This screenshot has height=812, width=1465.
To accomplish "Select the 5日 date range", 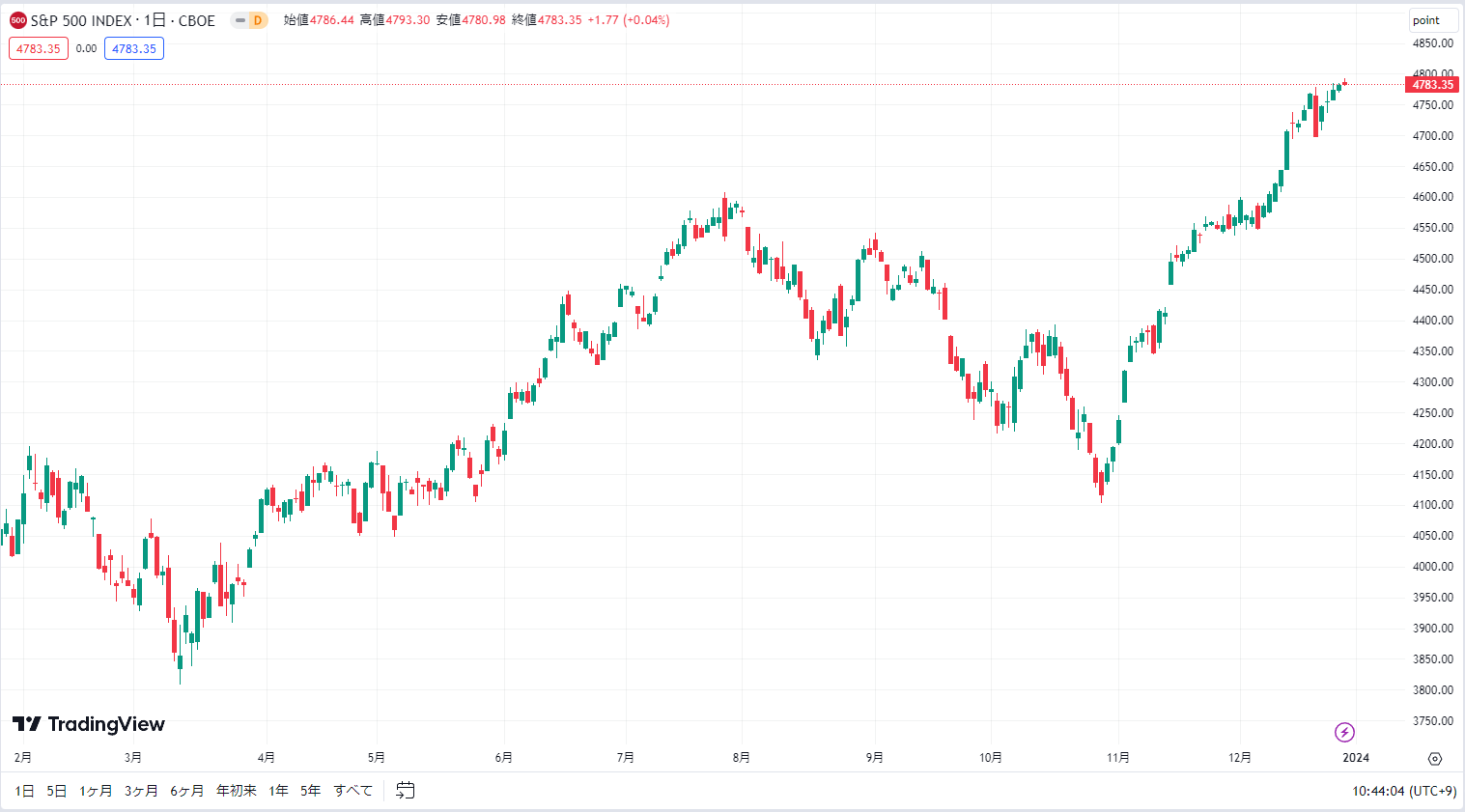I will coord(57,791).
